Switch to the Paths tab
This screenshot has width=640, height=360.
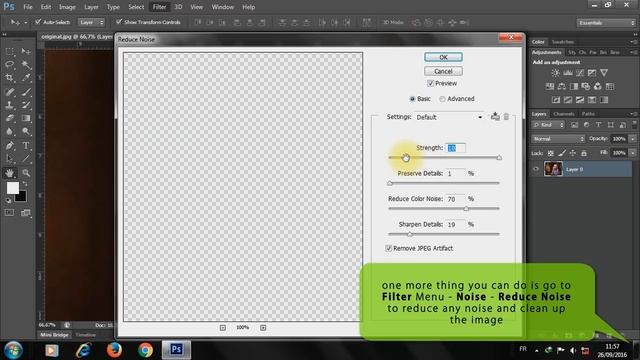588,114
